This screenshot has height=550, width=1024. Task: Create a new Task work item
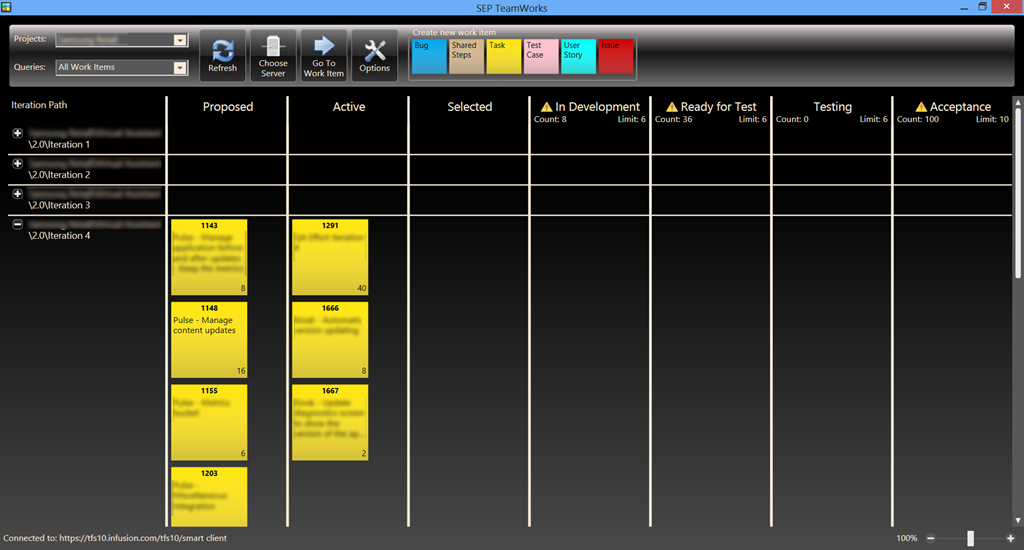tap(504, 56)
